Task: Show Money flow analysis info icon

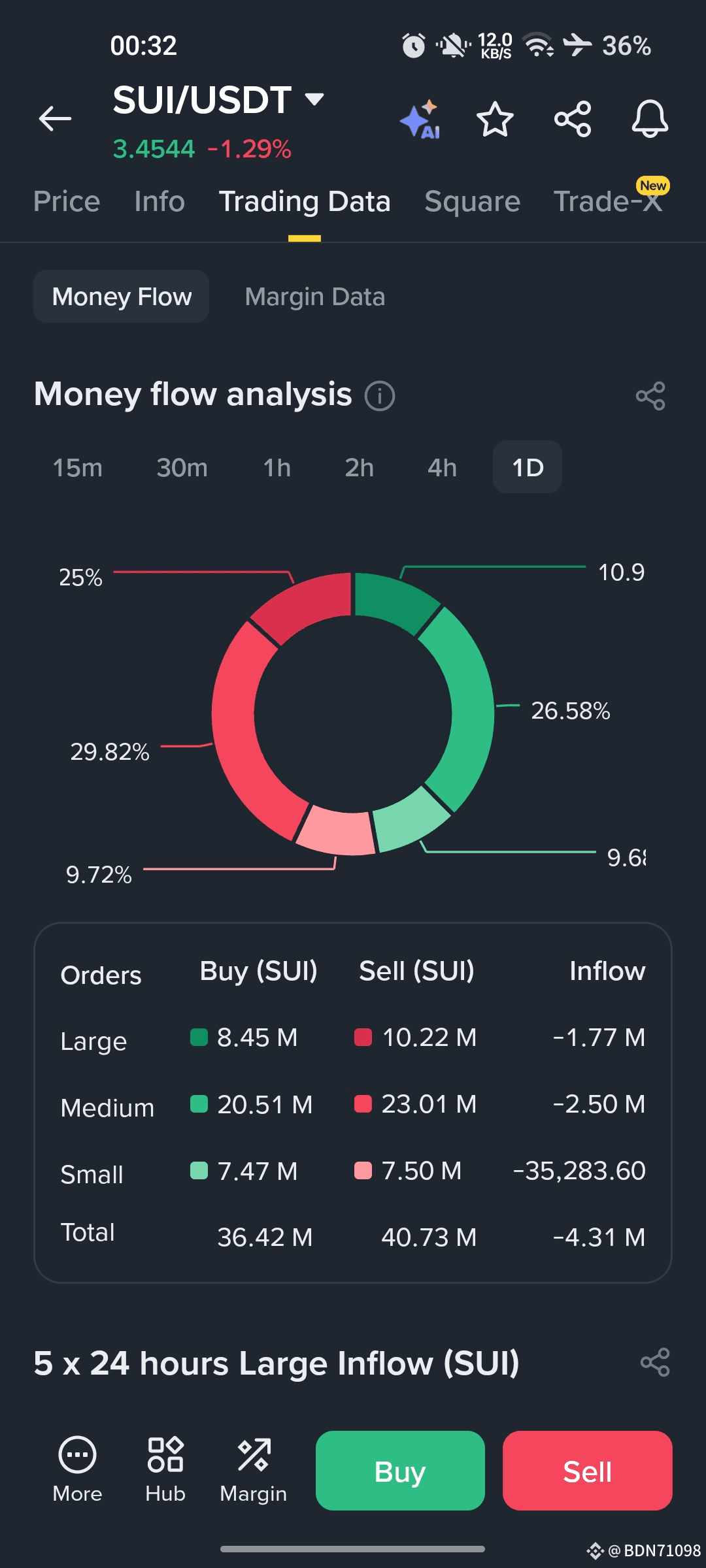Action: click(380, 396)
